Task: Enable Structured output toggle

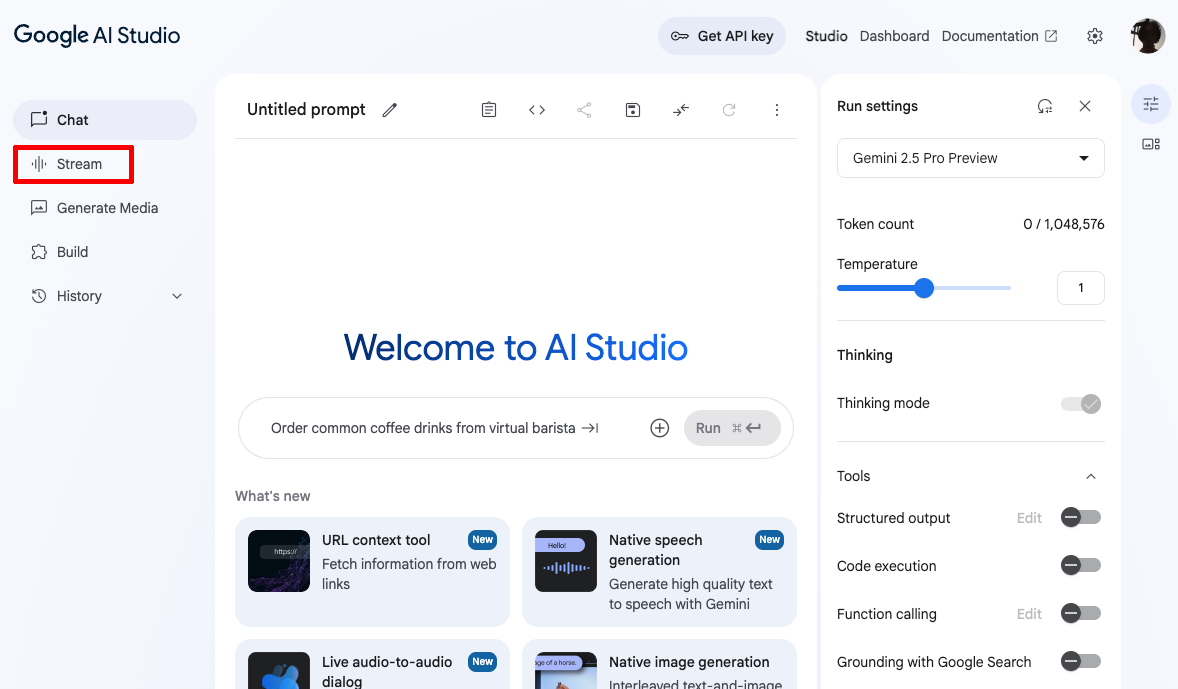Action: [x=1081, y=517]
